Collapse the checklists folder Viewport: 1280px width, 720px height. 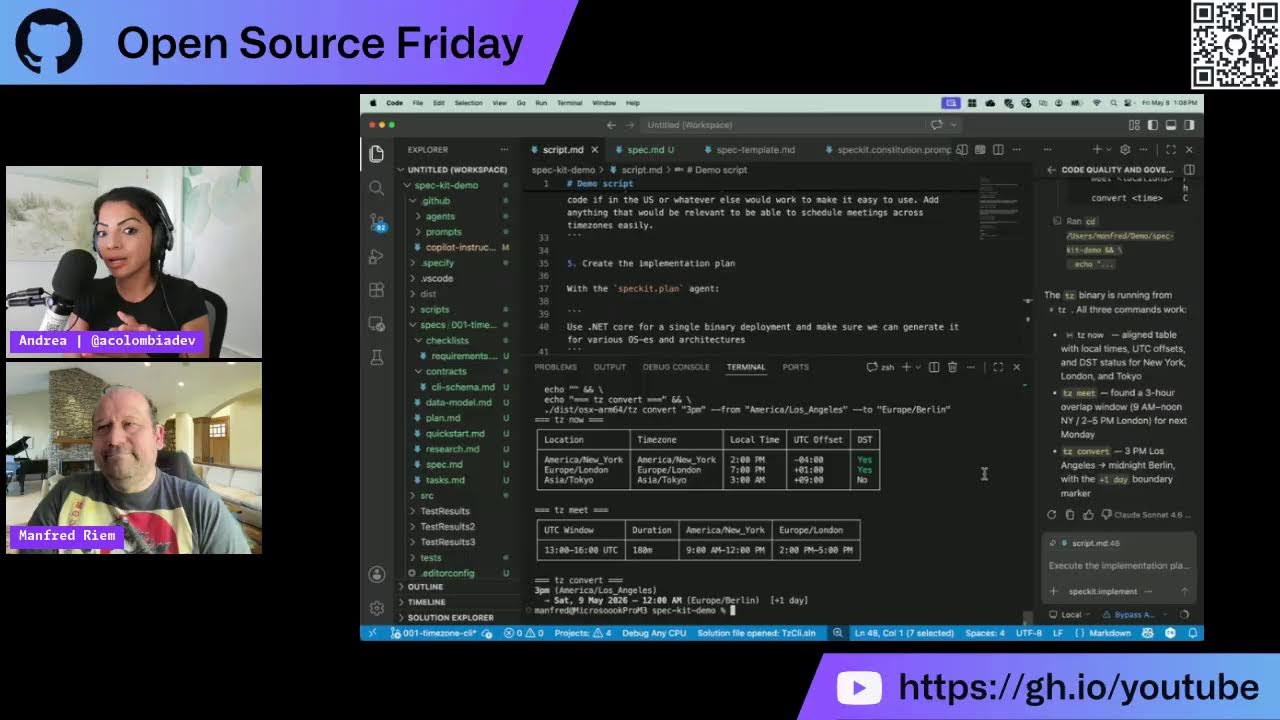pyautogui.click(x=419, y=340)
